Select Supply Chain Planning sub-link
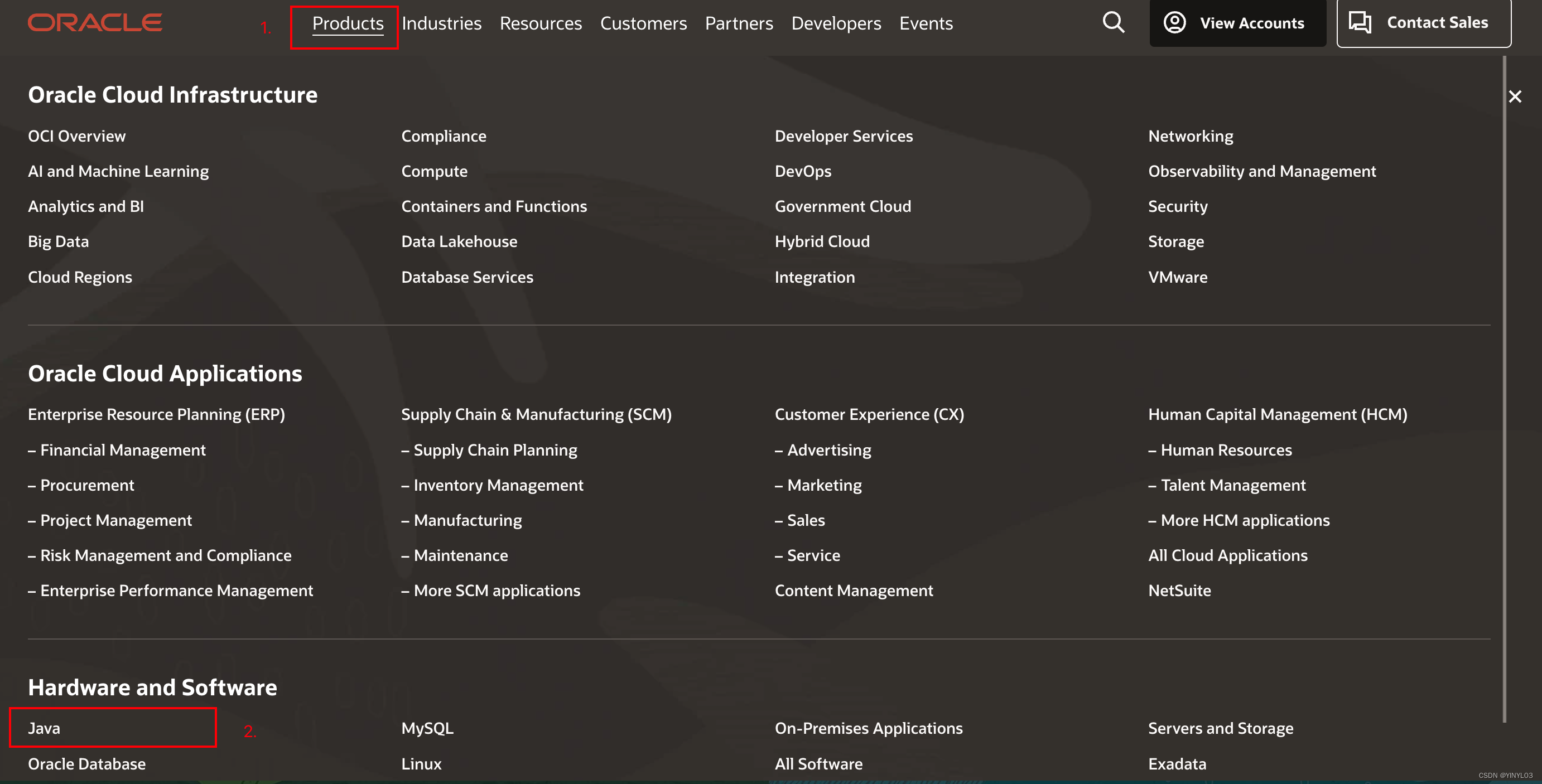The height and width of the screenshot is (784, 1542). click(494, 450)
